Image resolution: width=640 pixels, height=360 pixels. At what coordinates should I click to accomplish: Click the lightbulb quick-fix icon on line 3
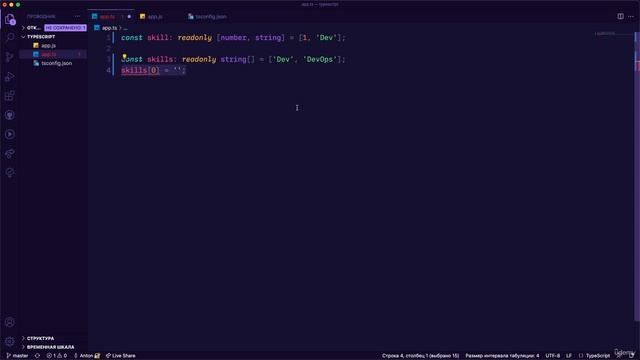tap(124, 56)
